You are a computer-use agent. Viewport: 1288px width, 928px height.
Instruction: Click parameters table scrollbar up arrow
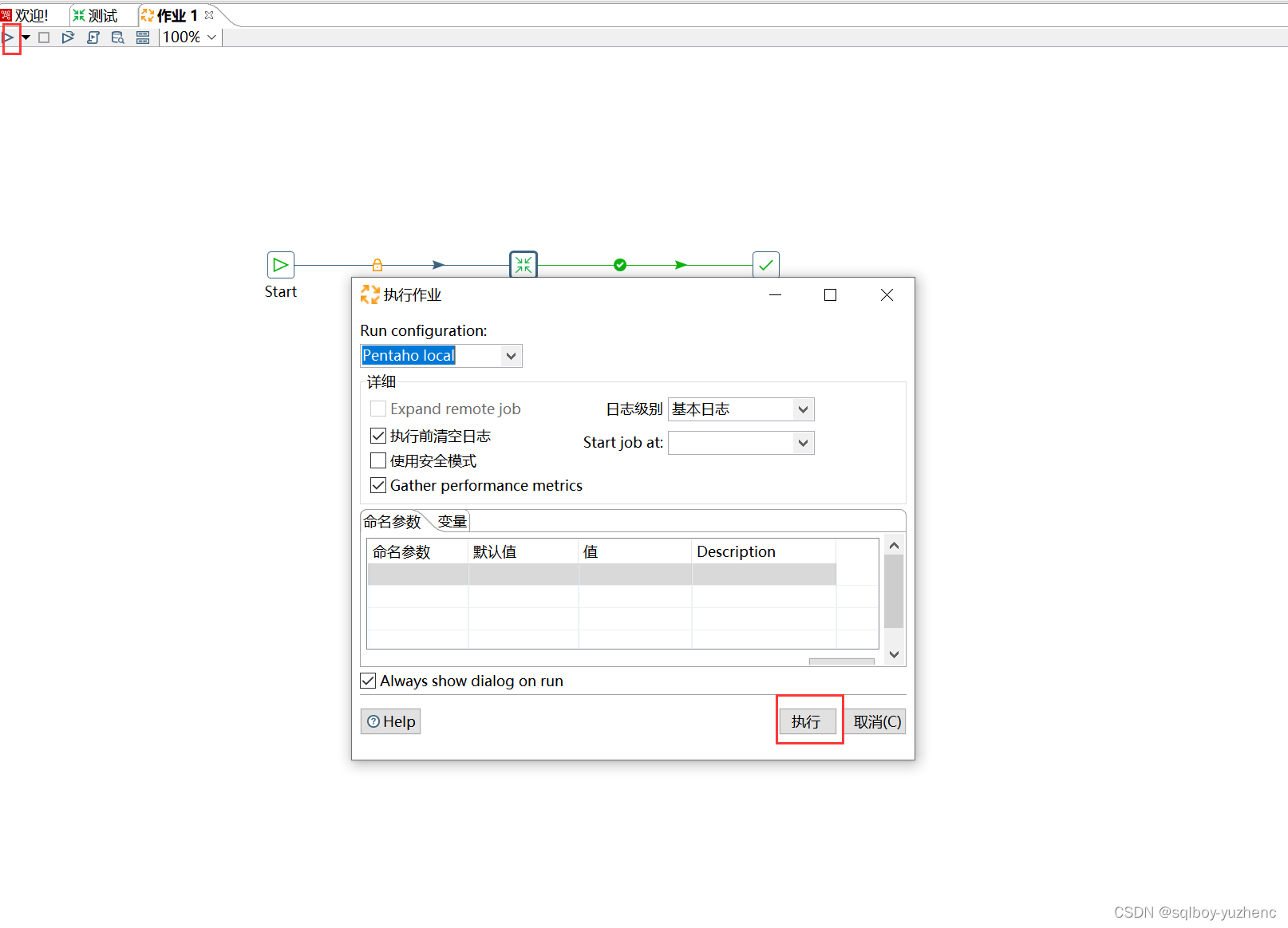[x=895, y=546]
